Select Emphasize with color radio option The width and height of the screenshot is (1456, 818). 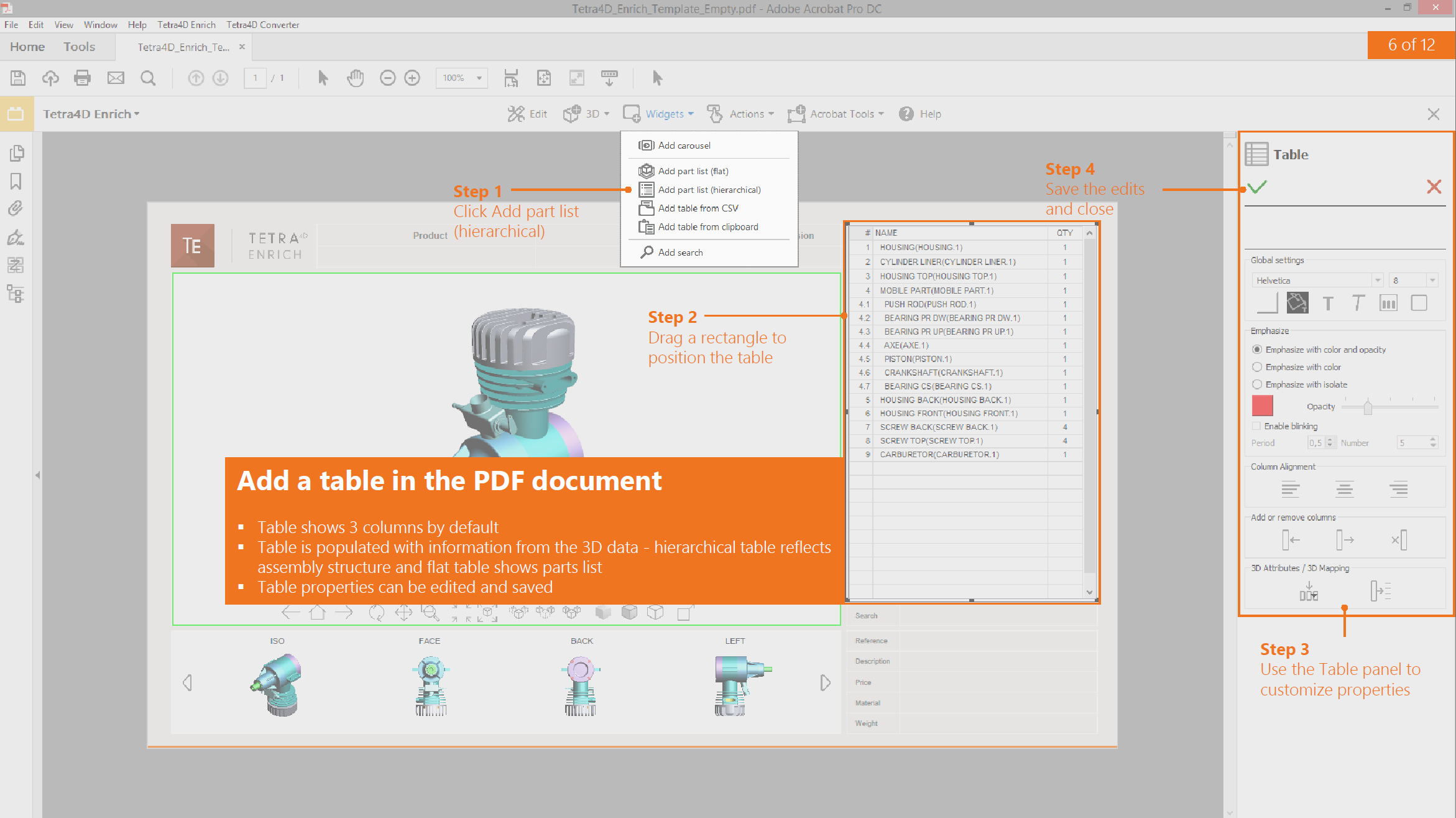1258,367
